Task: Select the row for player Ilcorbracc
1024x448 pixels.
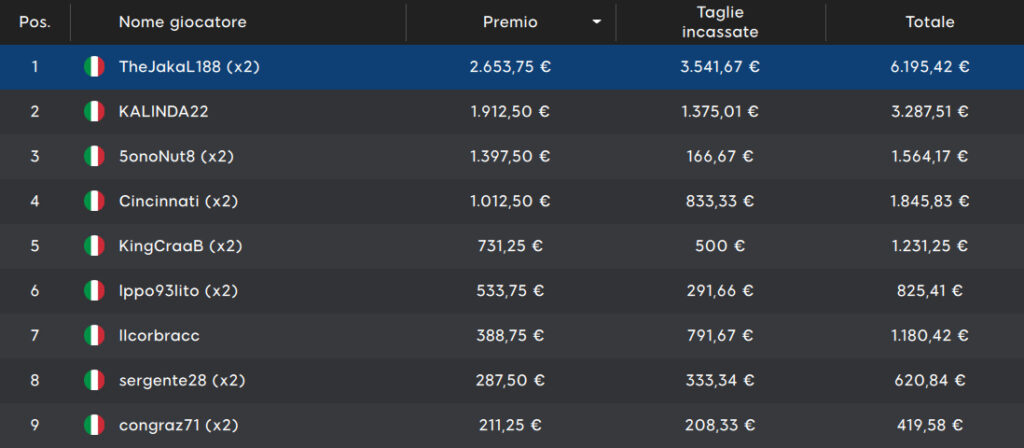Action: pyautogui.click(x=512, y=336)
